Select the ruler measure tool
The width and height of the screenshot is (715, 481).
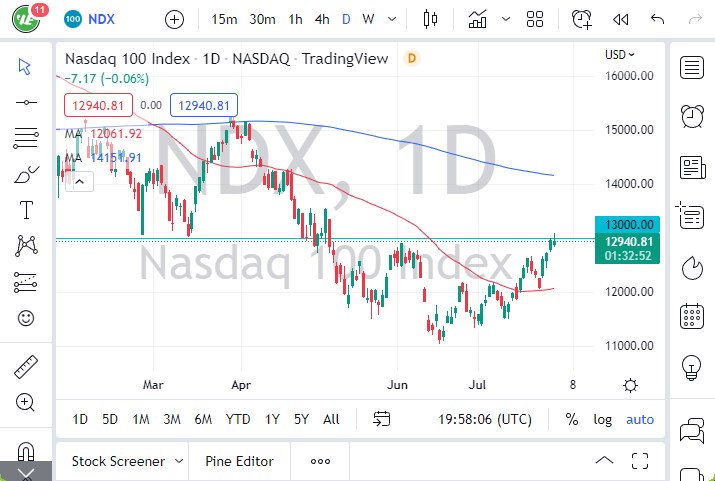[x=26, y=367]
